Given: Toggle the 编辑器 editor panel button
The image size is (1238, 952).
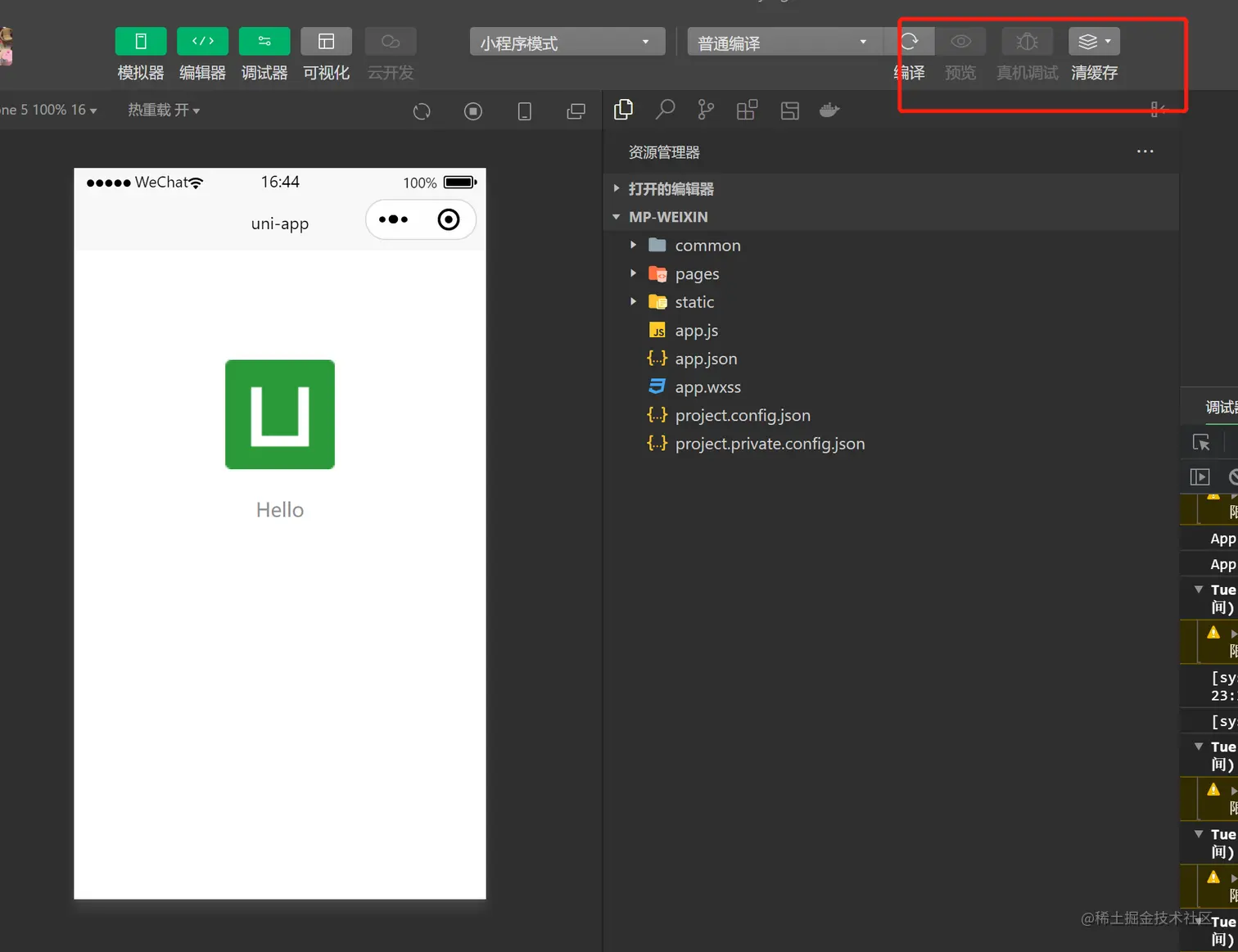Looking at the screenshot, I should (202, 41).
